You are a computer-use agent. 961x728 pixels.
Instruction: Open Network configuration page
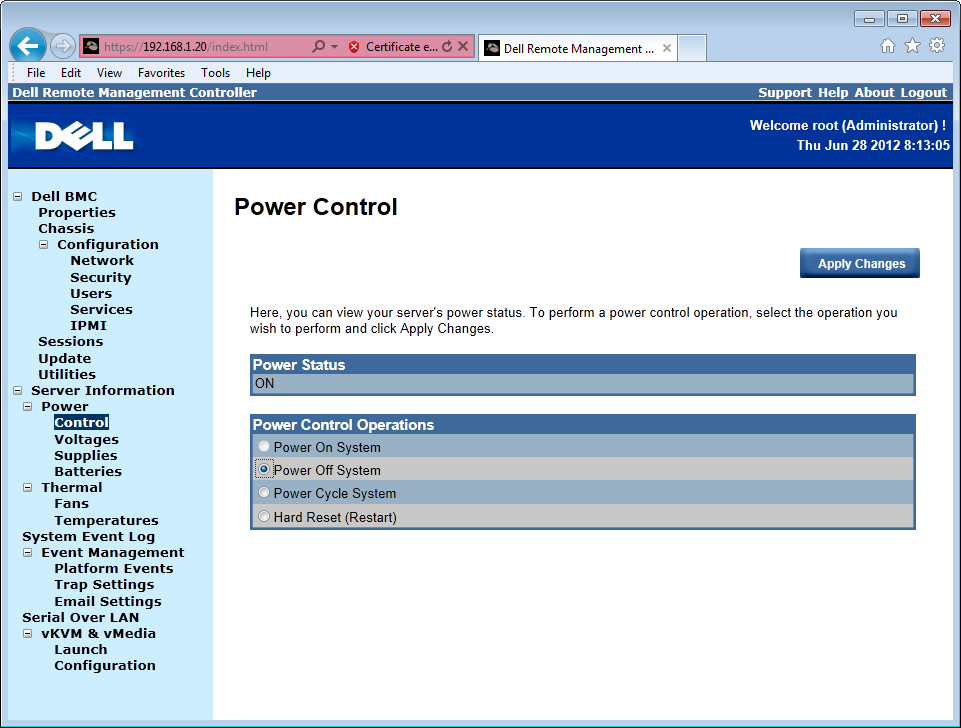(102, 260)
